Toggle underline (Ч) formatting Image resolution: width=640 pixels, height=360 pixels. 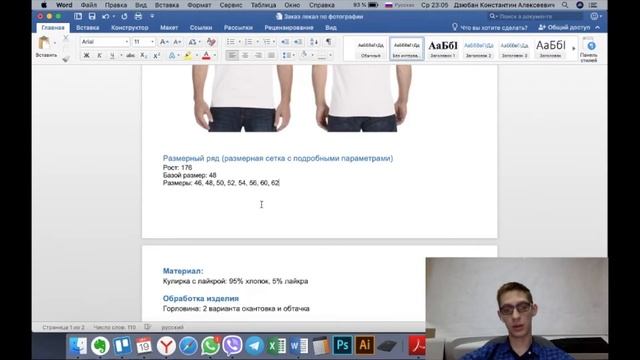tap(112, 56)
